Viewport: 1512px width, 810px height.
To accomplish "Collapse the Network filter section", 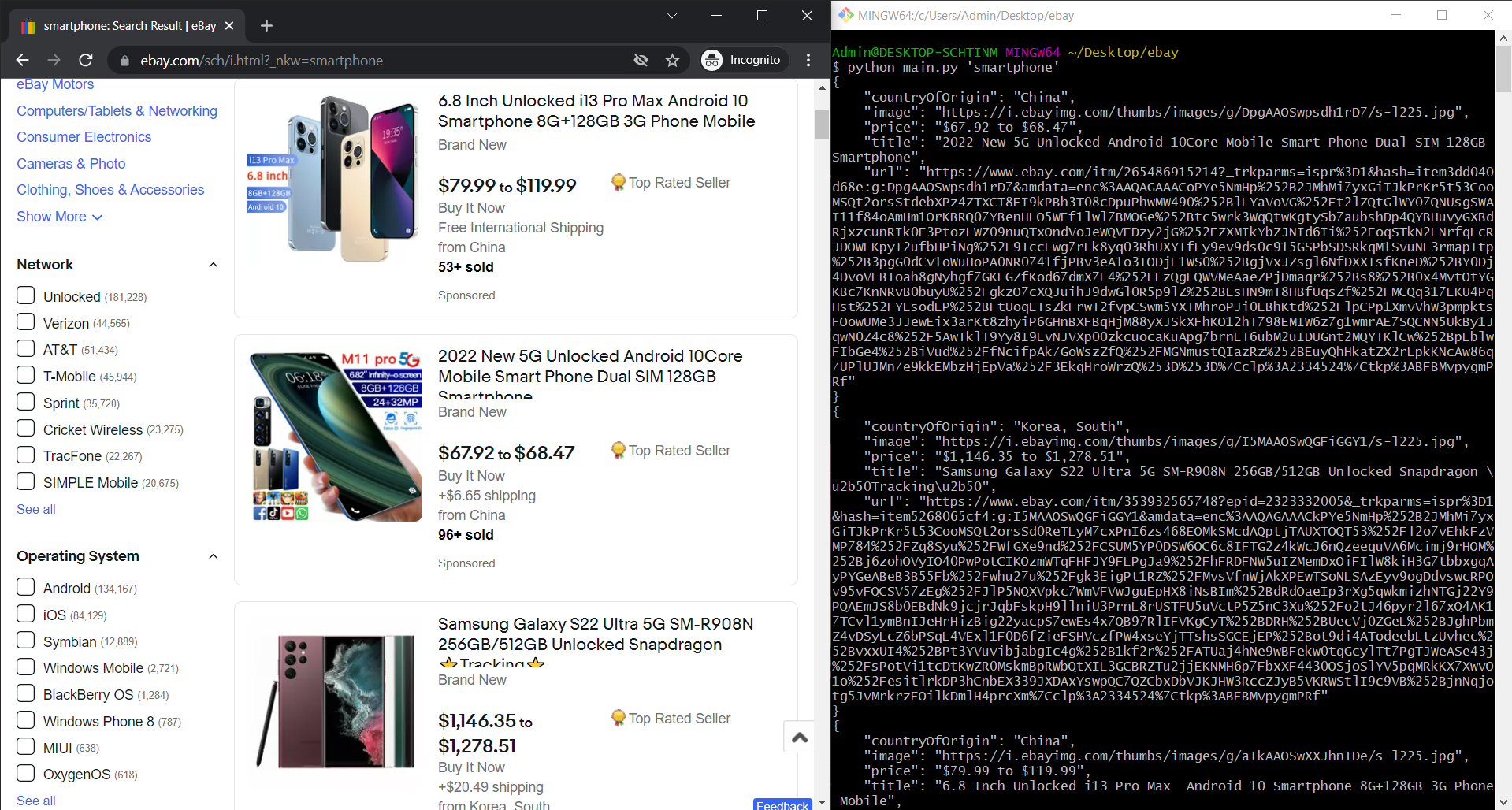I will pyautogui.click(x=213, y=265).
